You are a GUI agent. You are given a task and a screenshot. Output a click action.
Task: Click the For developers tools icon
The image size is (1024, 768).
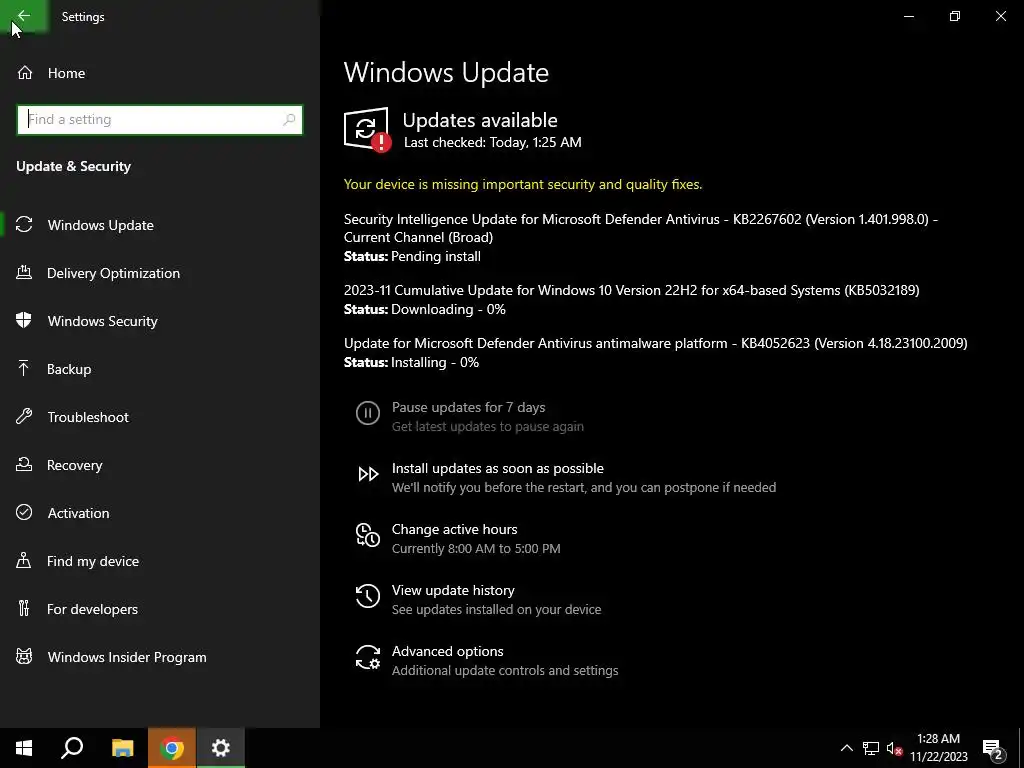pos(24,609)
